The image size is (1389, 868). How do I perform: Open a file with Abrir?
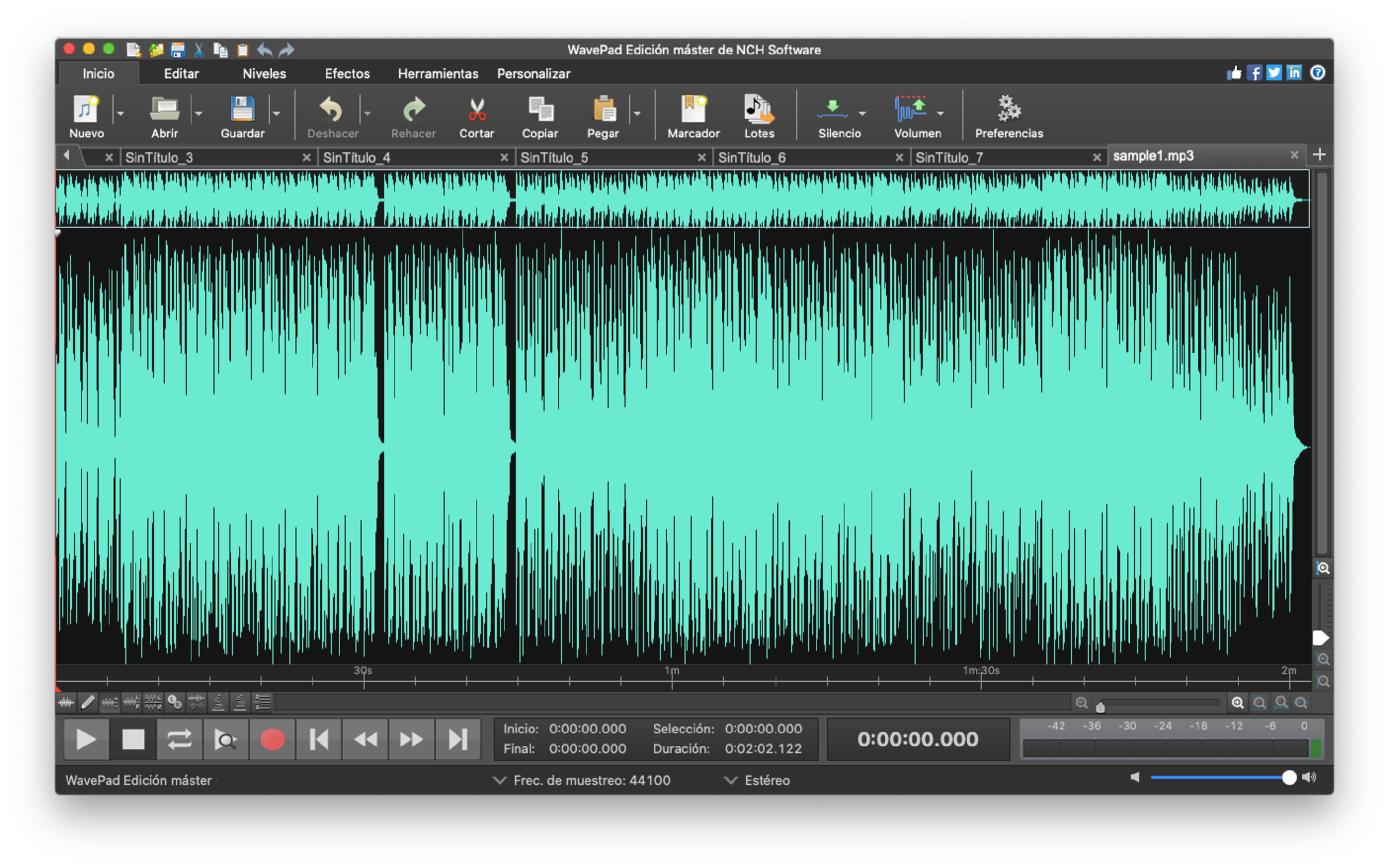click(165, 109)
